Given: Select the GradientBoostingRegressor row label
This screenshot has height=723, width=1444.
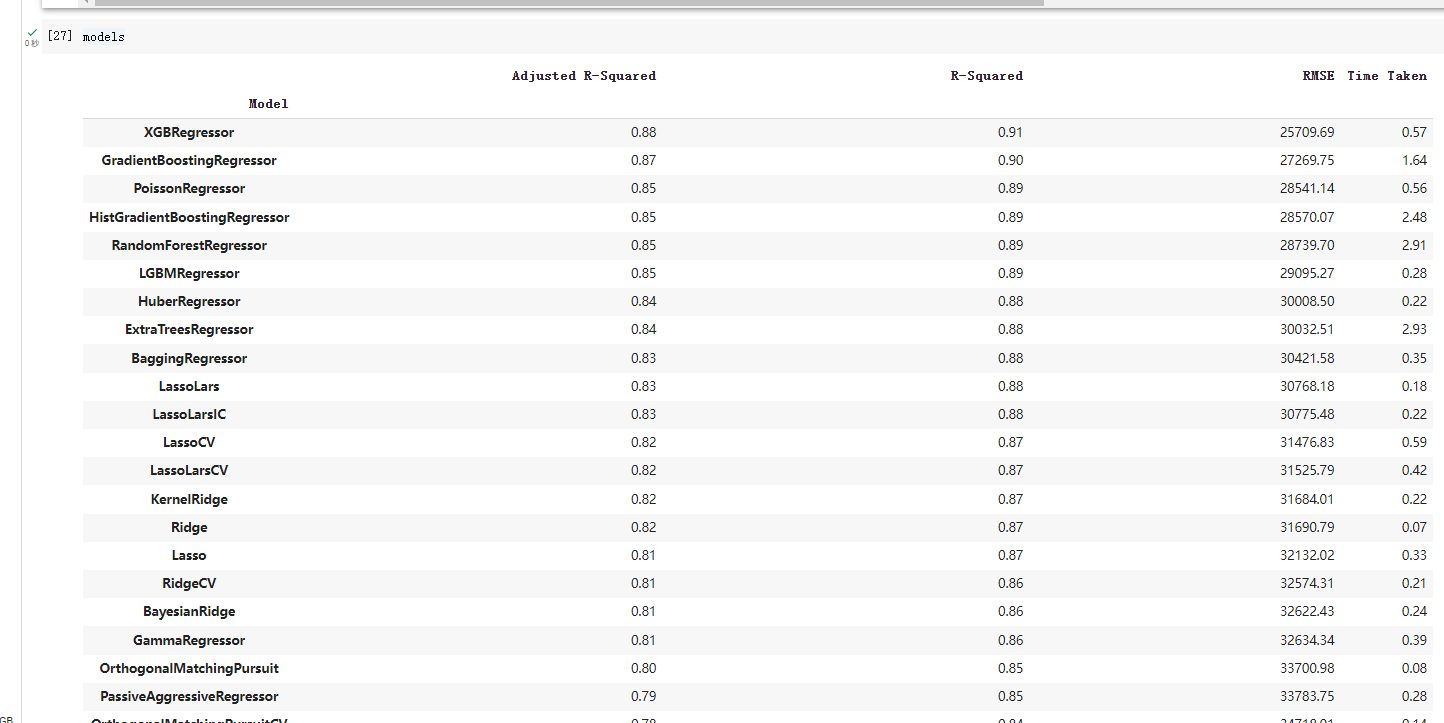Looking at the screenshot, I should click(189, 160).
